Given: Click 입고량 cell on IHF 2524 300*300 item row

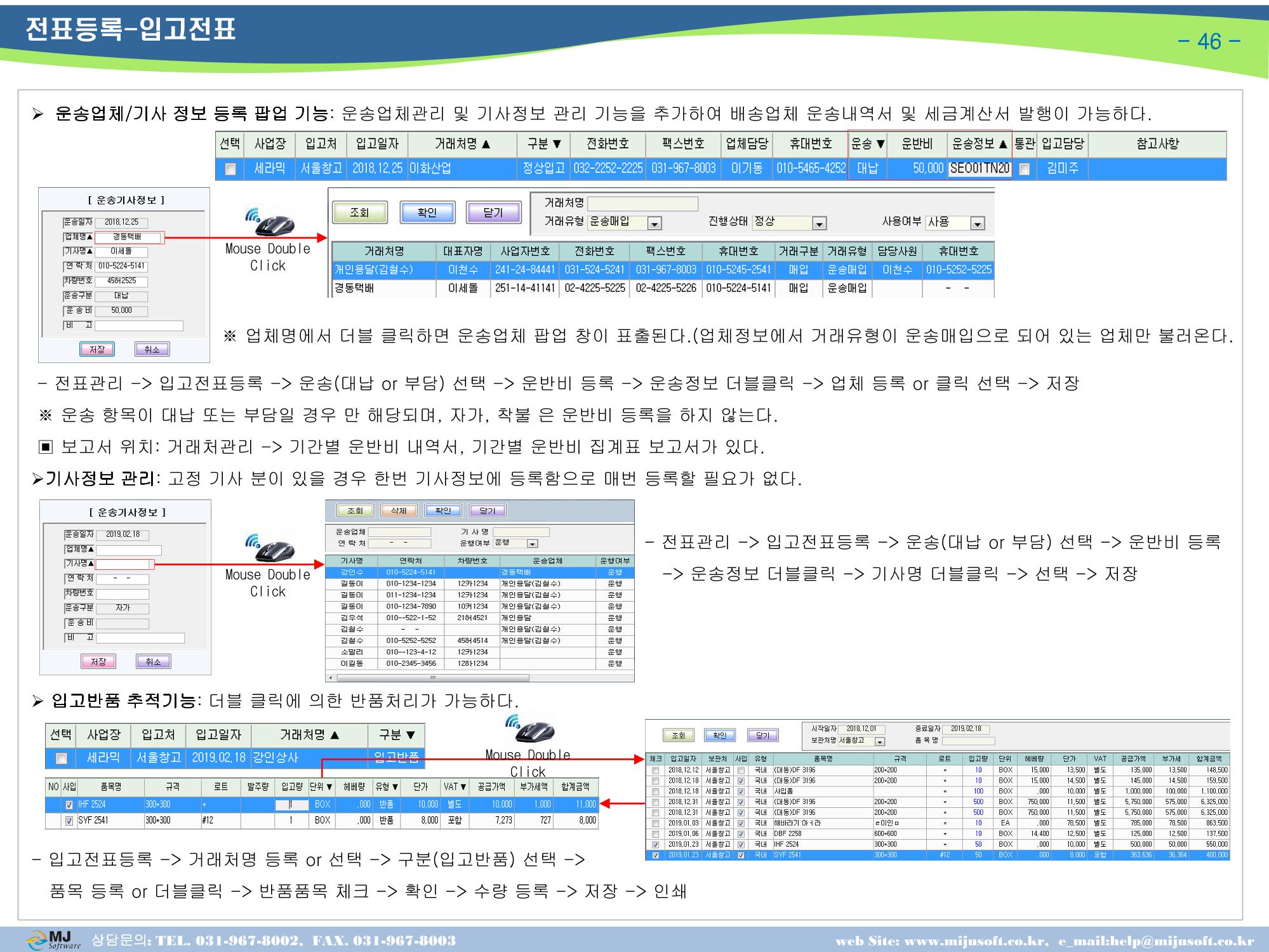Looking at the screenshot, I should [x=291, y=804].
